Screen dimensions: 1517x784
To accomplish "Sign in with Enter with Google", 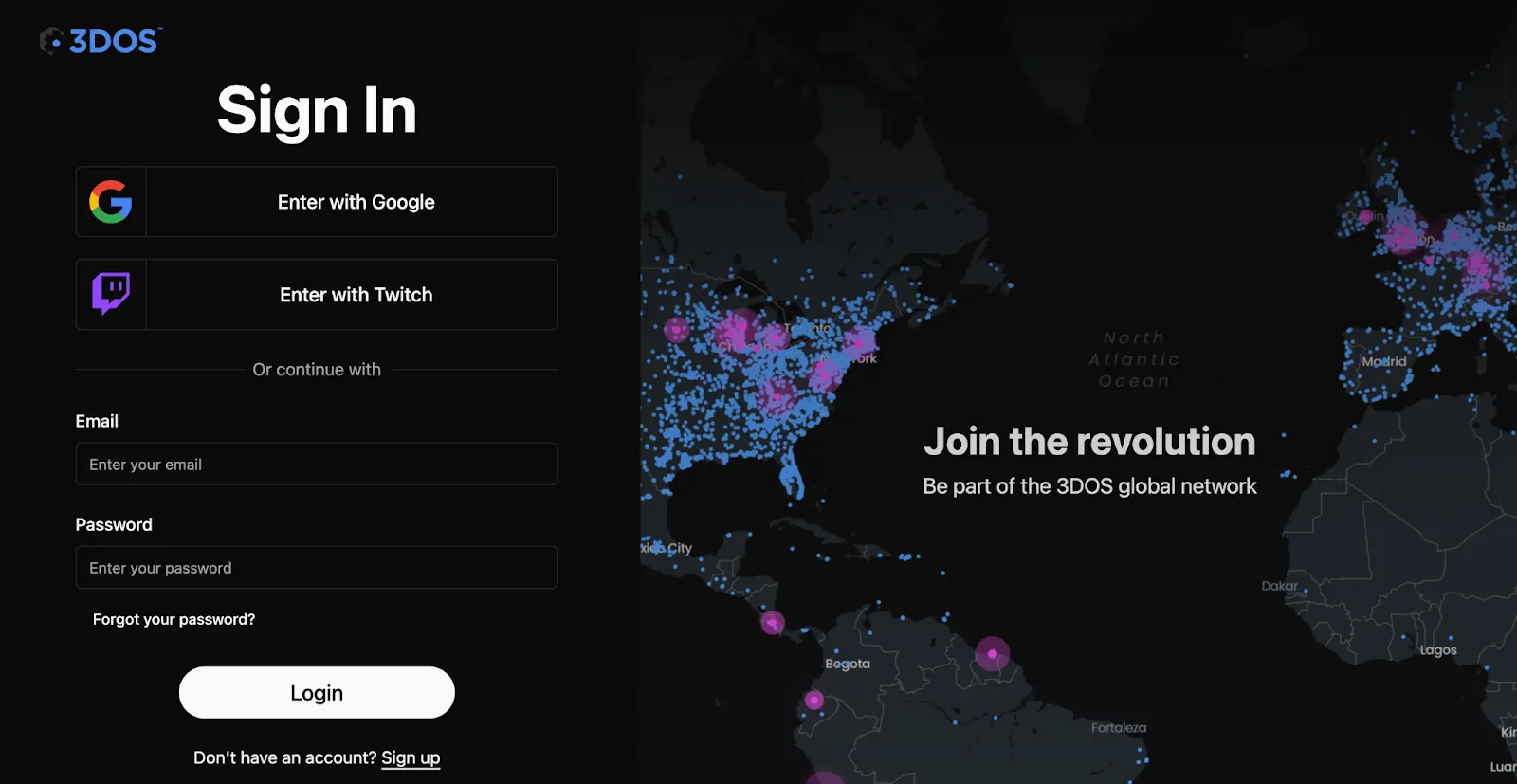I will click(x=317, y=202).
